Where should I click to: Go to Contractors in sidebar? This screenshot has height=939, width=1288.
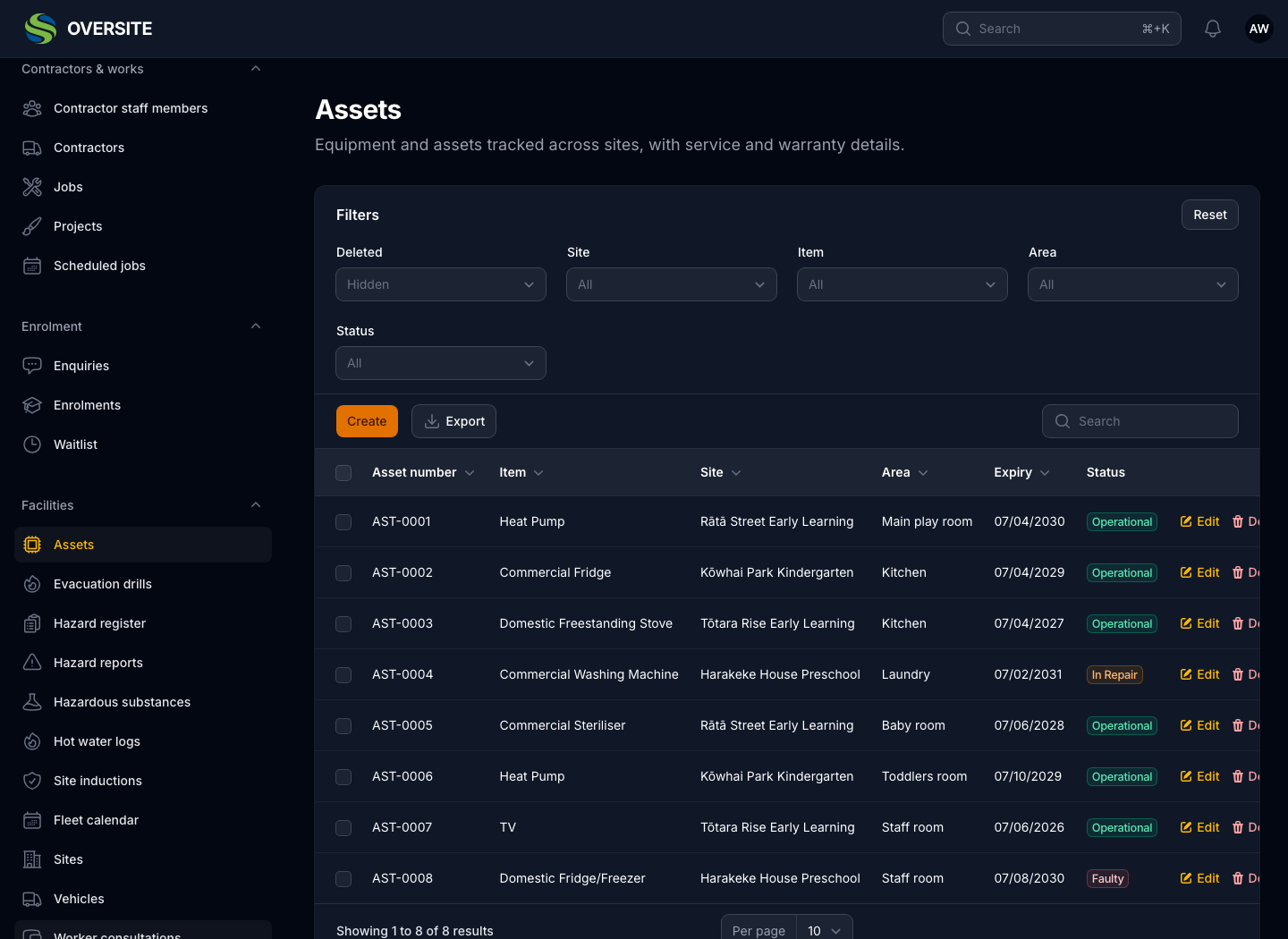[x=143, y=148]
